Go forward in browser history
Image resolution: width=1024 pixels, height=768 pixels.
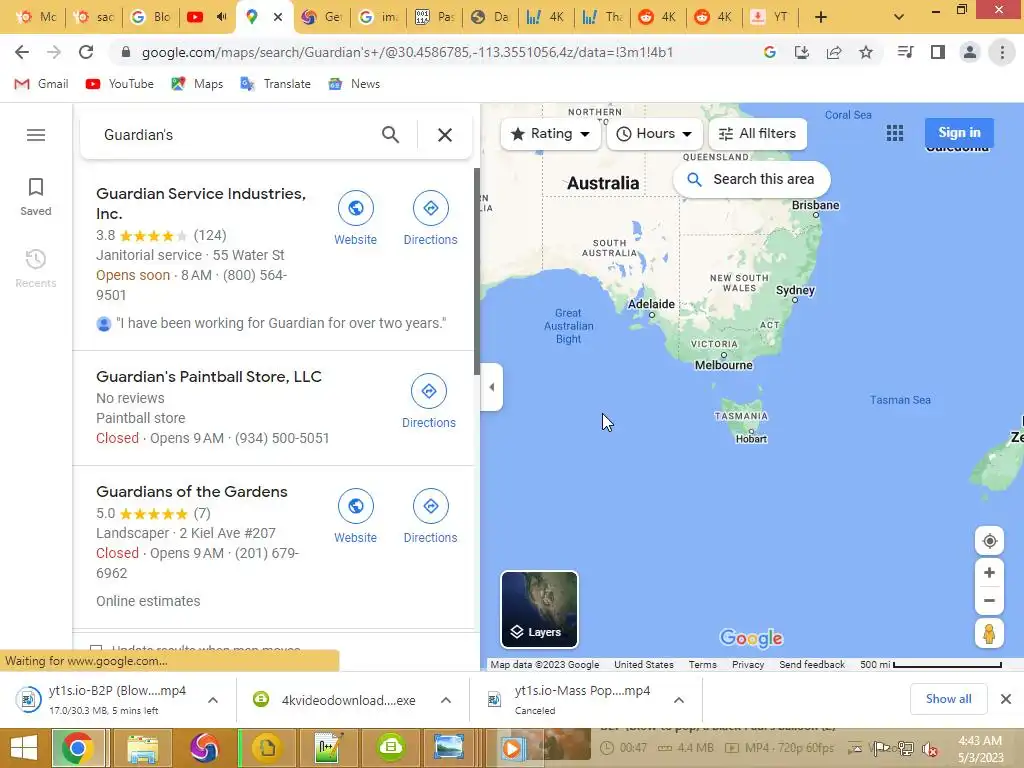[54, 52]
